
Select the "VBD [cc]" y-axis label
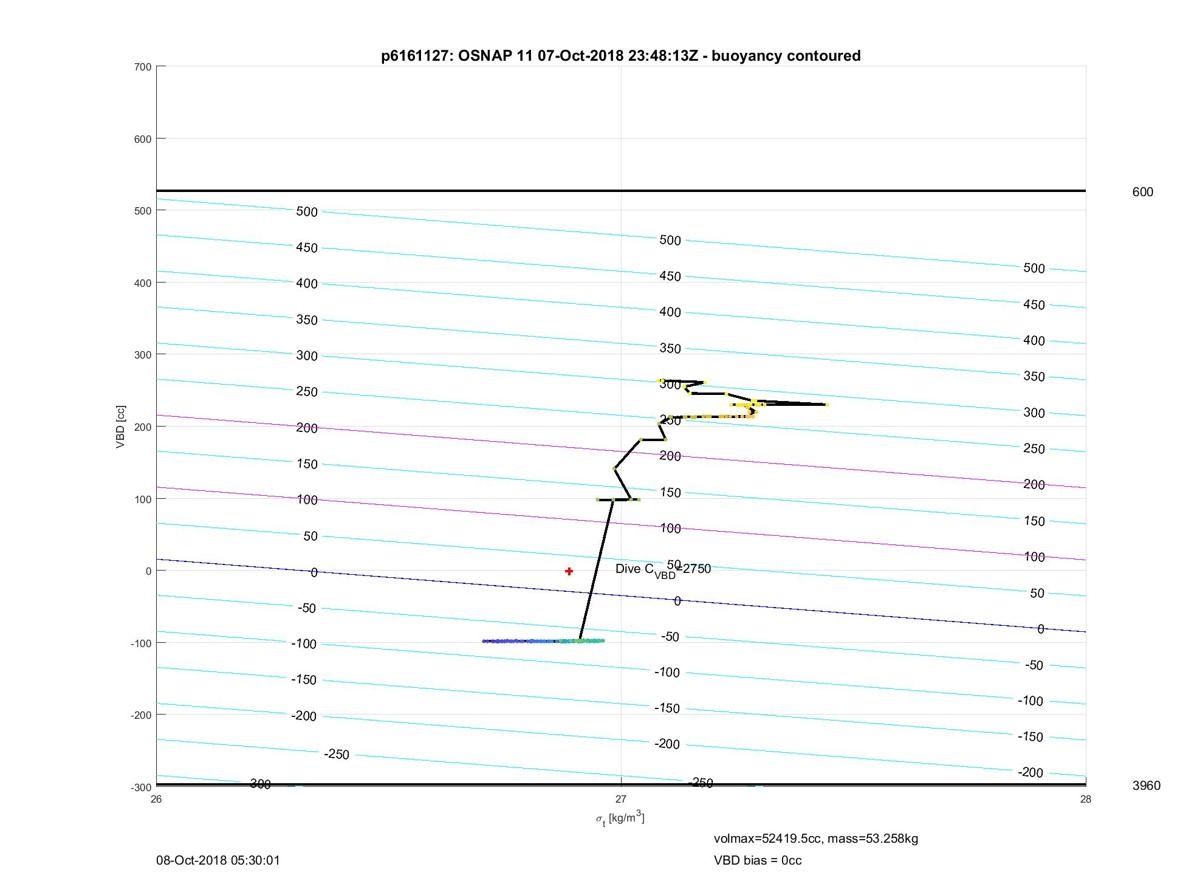[121, 426]
